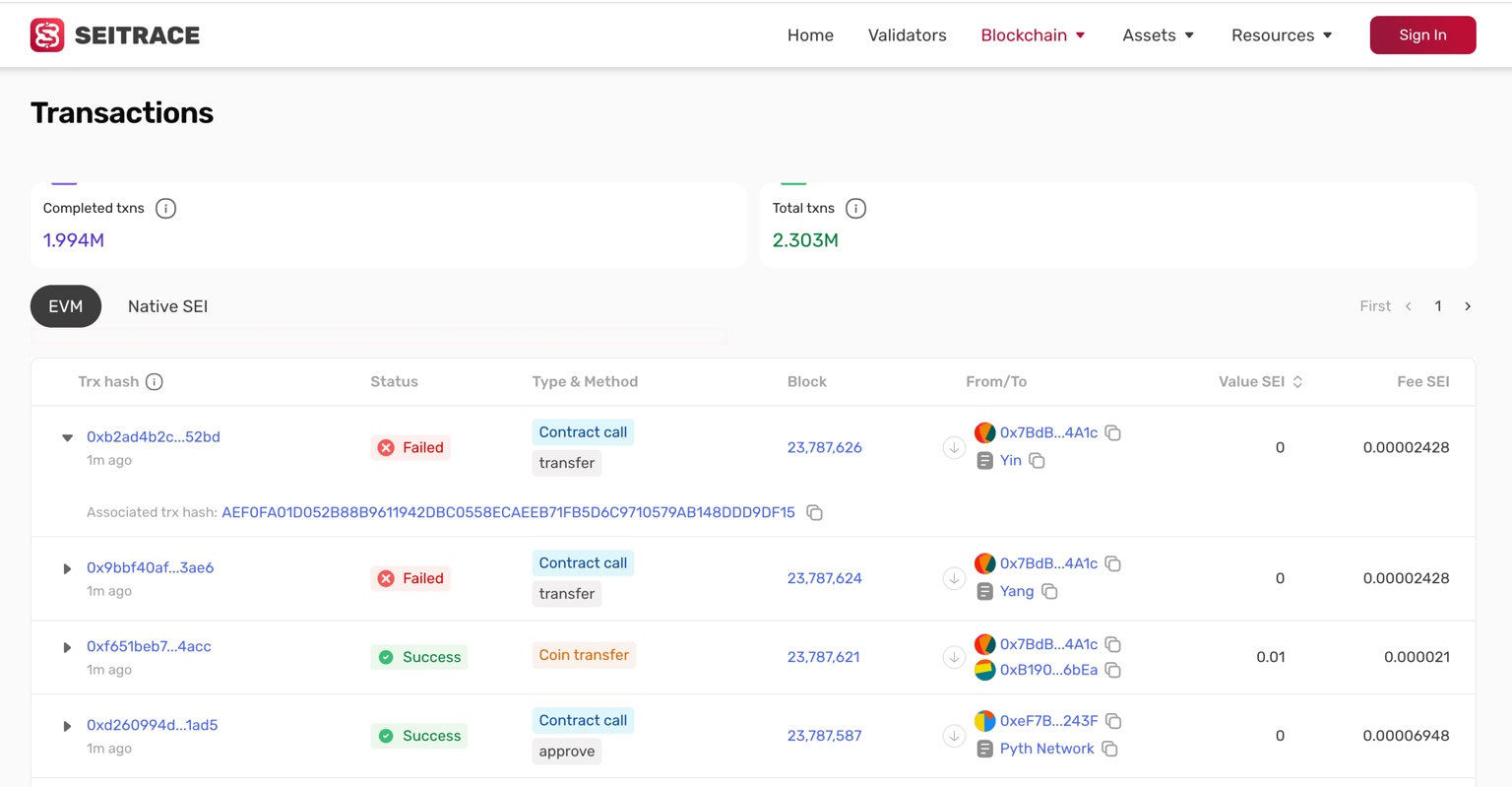This screenshot has width=1512, height=787.
Task: Copy address 0x7BdB...4A1c in block 23,787,621 row
Action: click(x=1113, y=645)
